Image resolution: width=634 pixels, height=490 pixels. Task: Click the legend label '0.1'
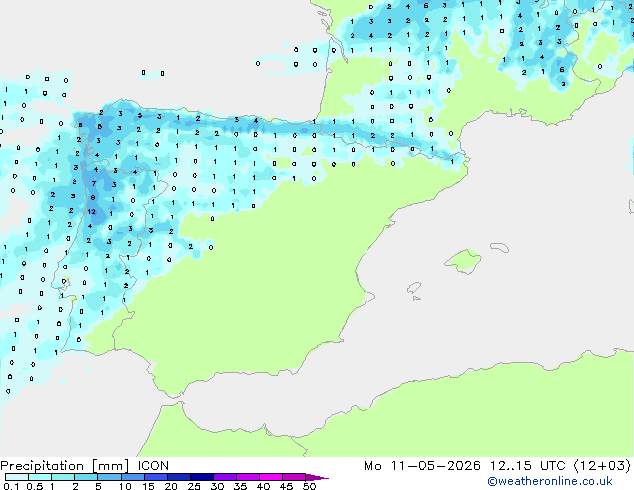pyautogui.click(x=11, y=486)
